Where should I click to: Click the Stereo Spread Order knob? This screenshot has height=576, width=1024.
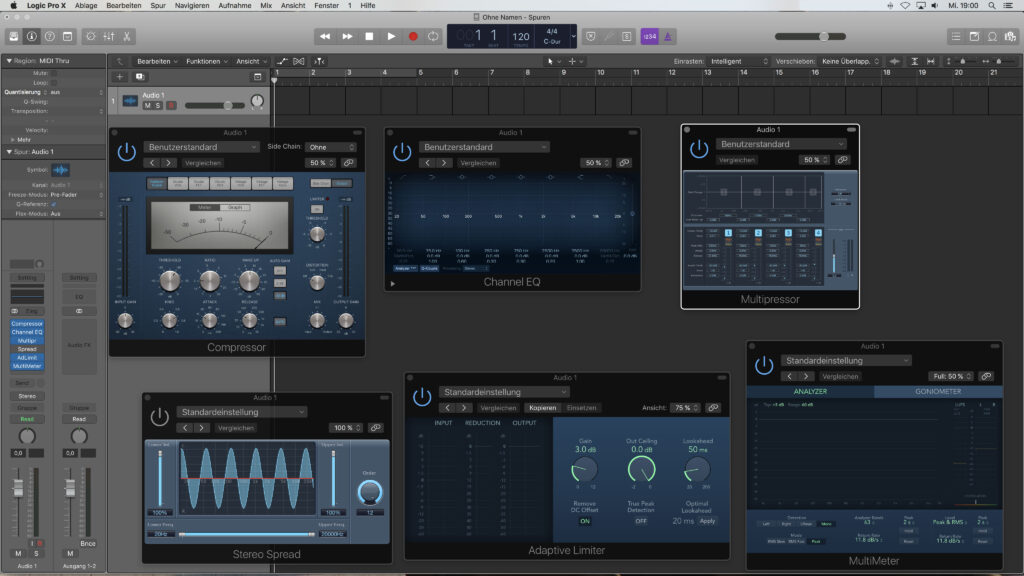370,492
